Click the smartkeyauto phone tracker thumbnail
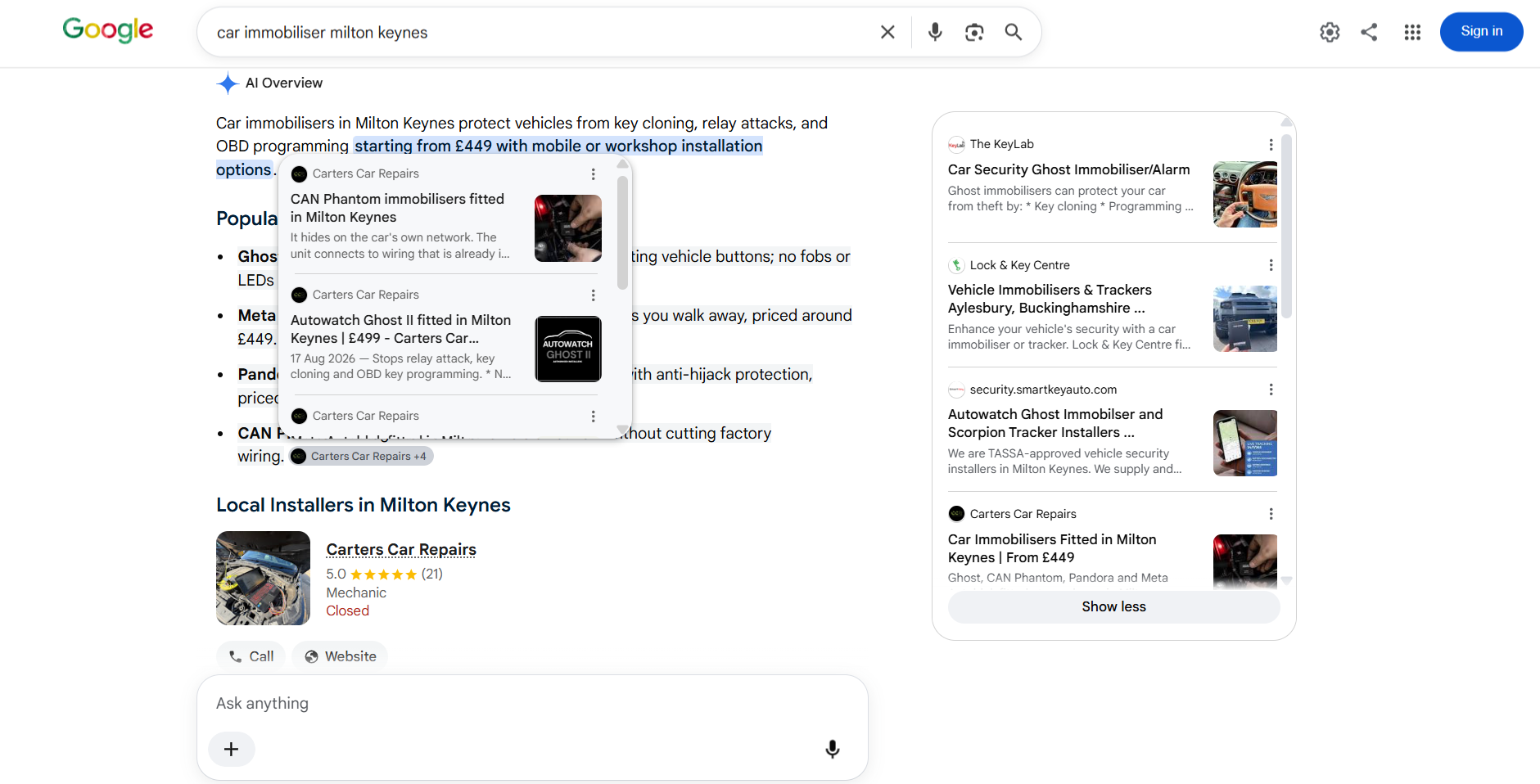1540x784 pixels. coord(1245,443)
